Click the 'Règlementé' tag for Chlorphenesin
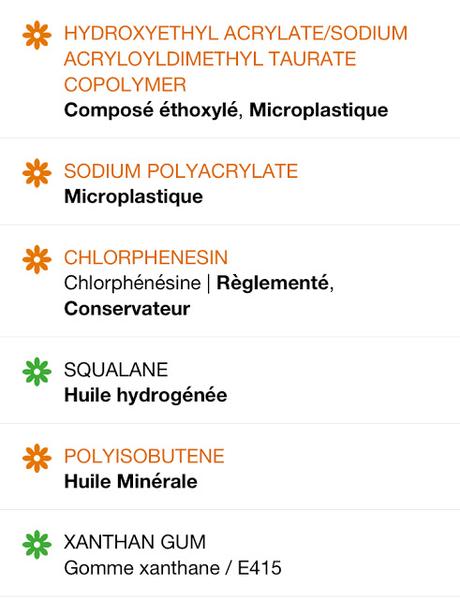The height and width of the screenshot is (599, 460). (272, 283)
